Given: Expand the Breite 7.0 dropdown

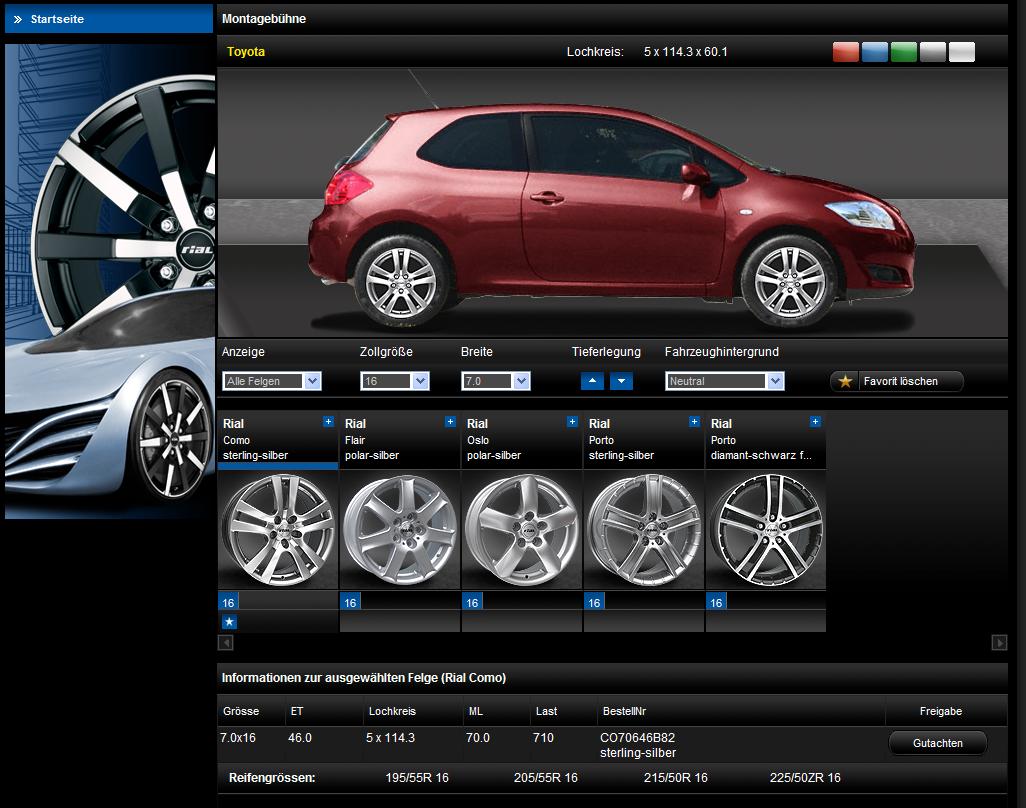Looking at the screenshot, I should point(496,381).
